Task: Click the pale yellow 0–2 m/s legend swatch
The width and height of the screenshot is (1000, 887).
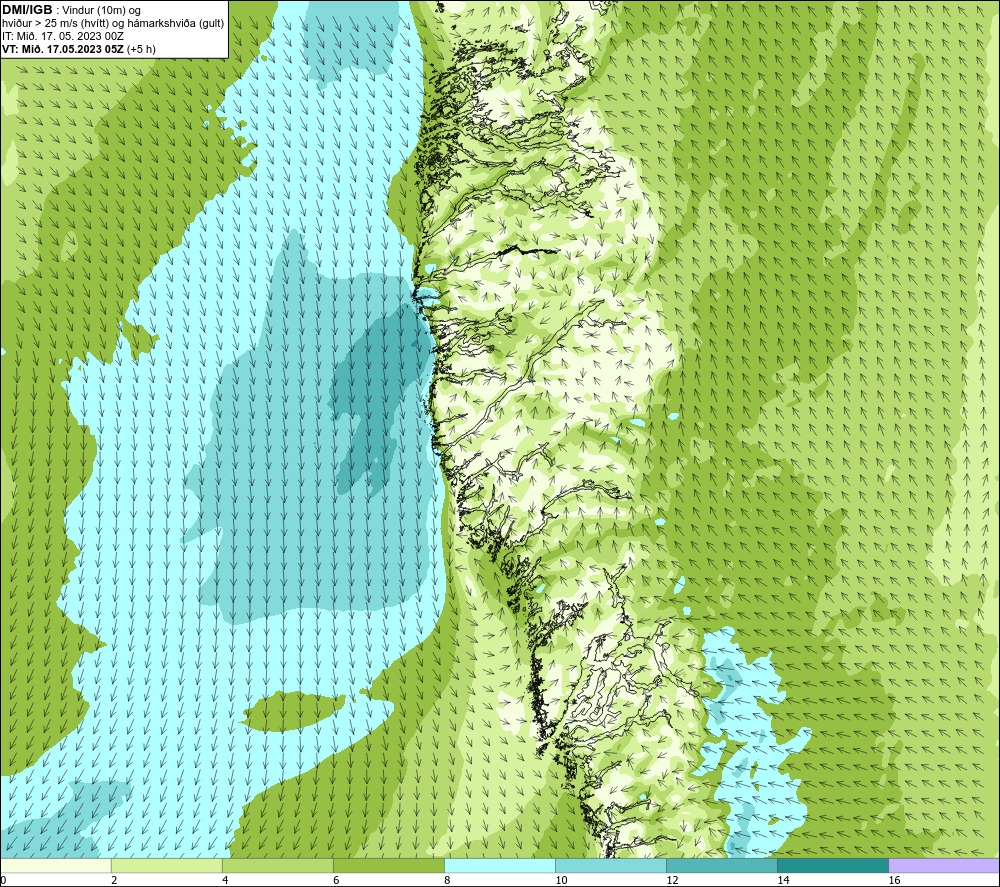Action: click(56, 865)
